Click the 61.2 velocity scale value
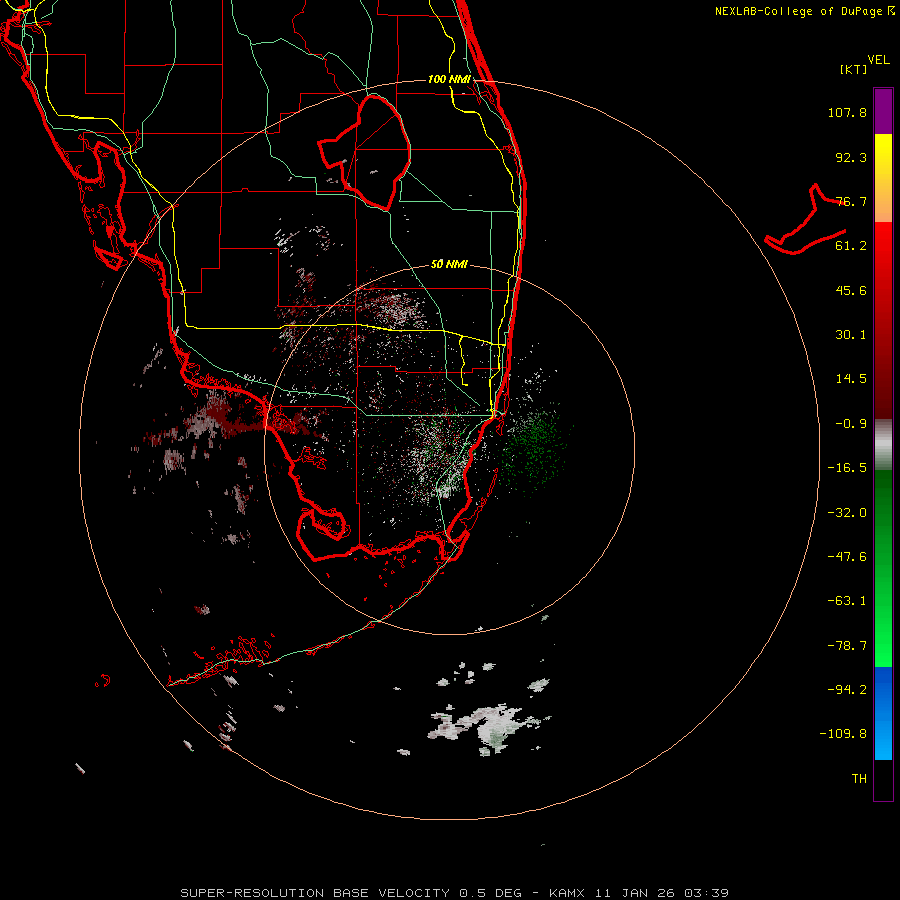This screenshot has height=900, width=900. coord(851,246)
